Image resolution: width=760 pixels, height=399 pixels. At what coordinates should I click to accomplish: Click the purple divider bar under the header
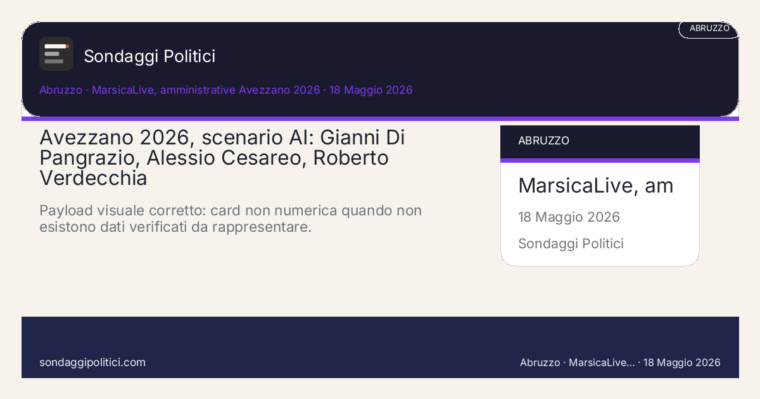pyautogui.click(x=380, y=118)
